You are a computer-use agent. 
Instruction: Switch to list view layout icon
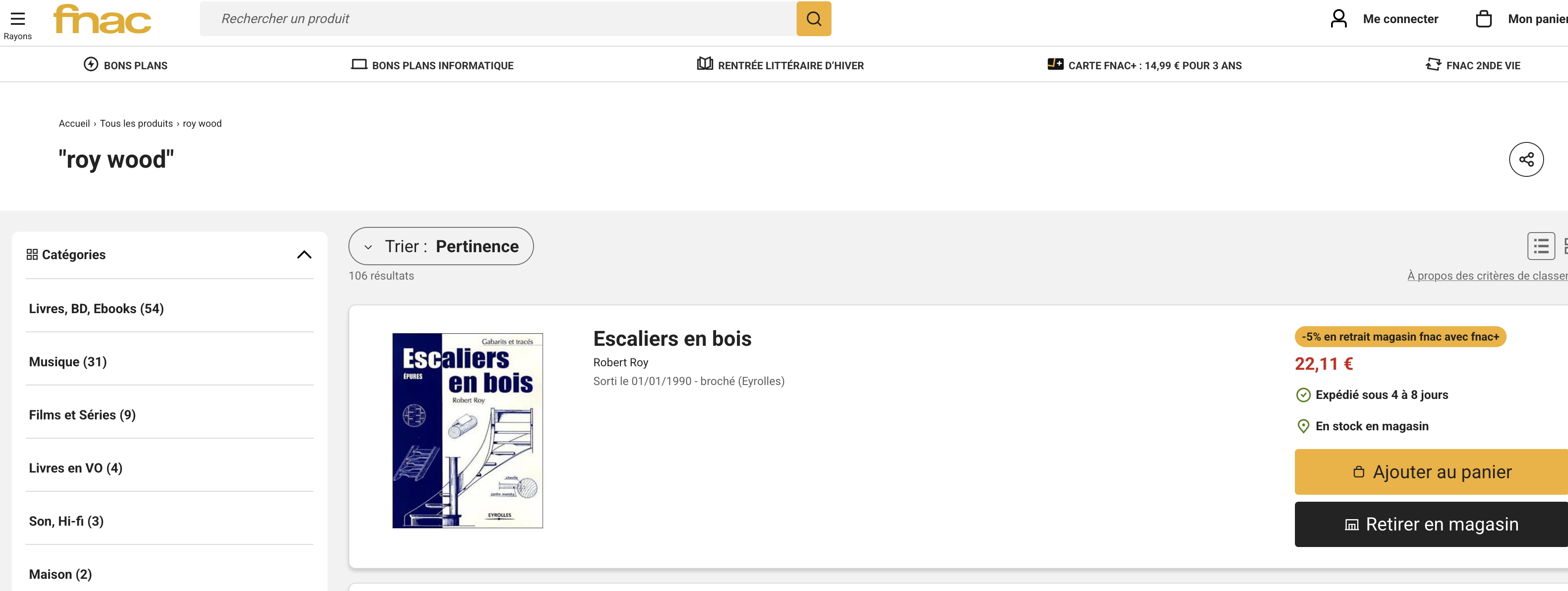pyautogui.click(x=1541, y=247)
